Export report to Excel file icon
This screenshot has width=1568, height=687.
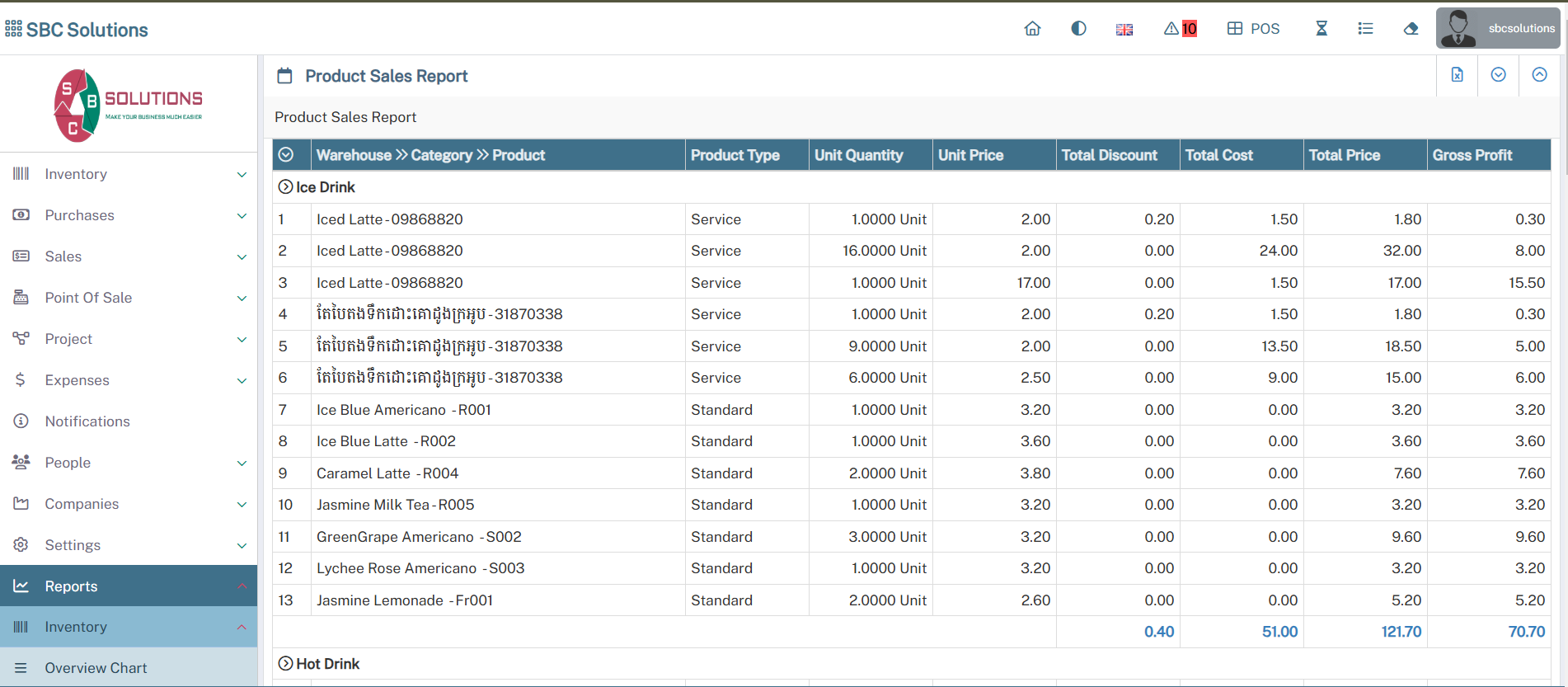pos(1458,75)
